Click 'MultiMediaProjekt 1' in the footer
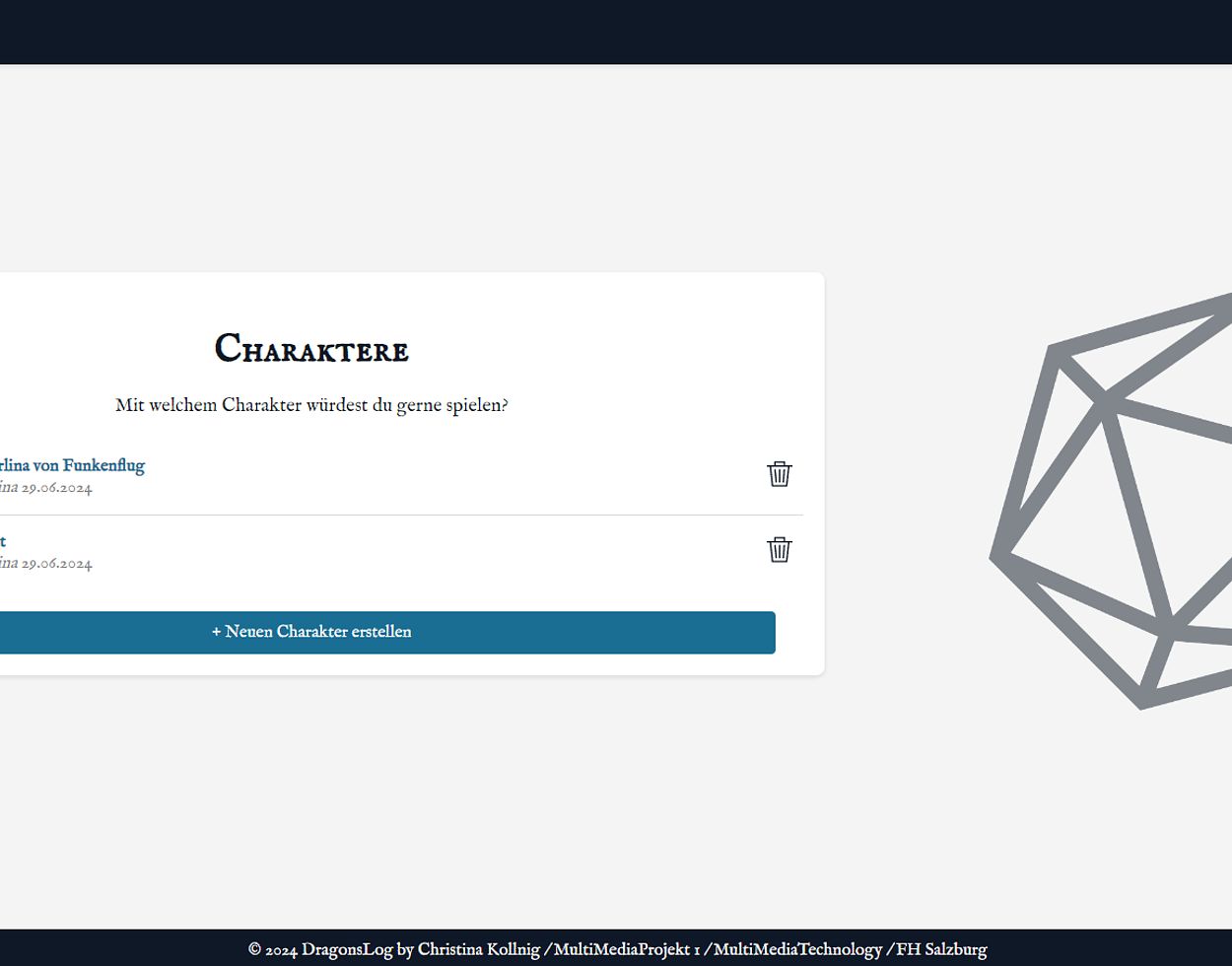The image size is (1232, 966). pyautogui.click(x=626, y=950)
